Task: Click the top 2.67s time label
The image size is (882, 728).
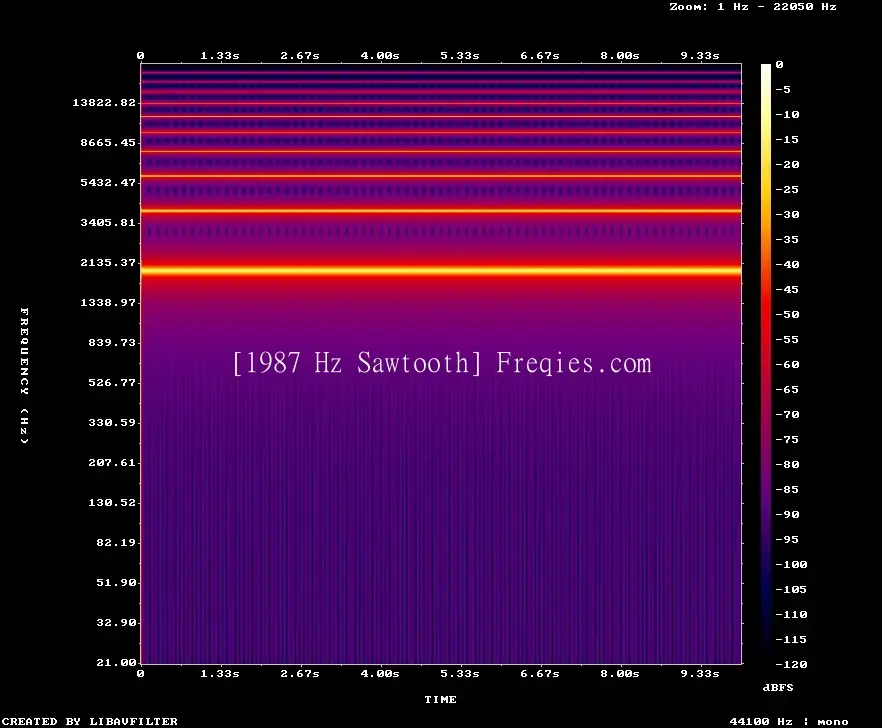Action: pyautogui.click(x=300, y=55)
